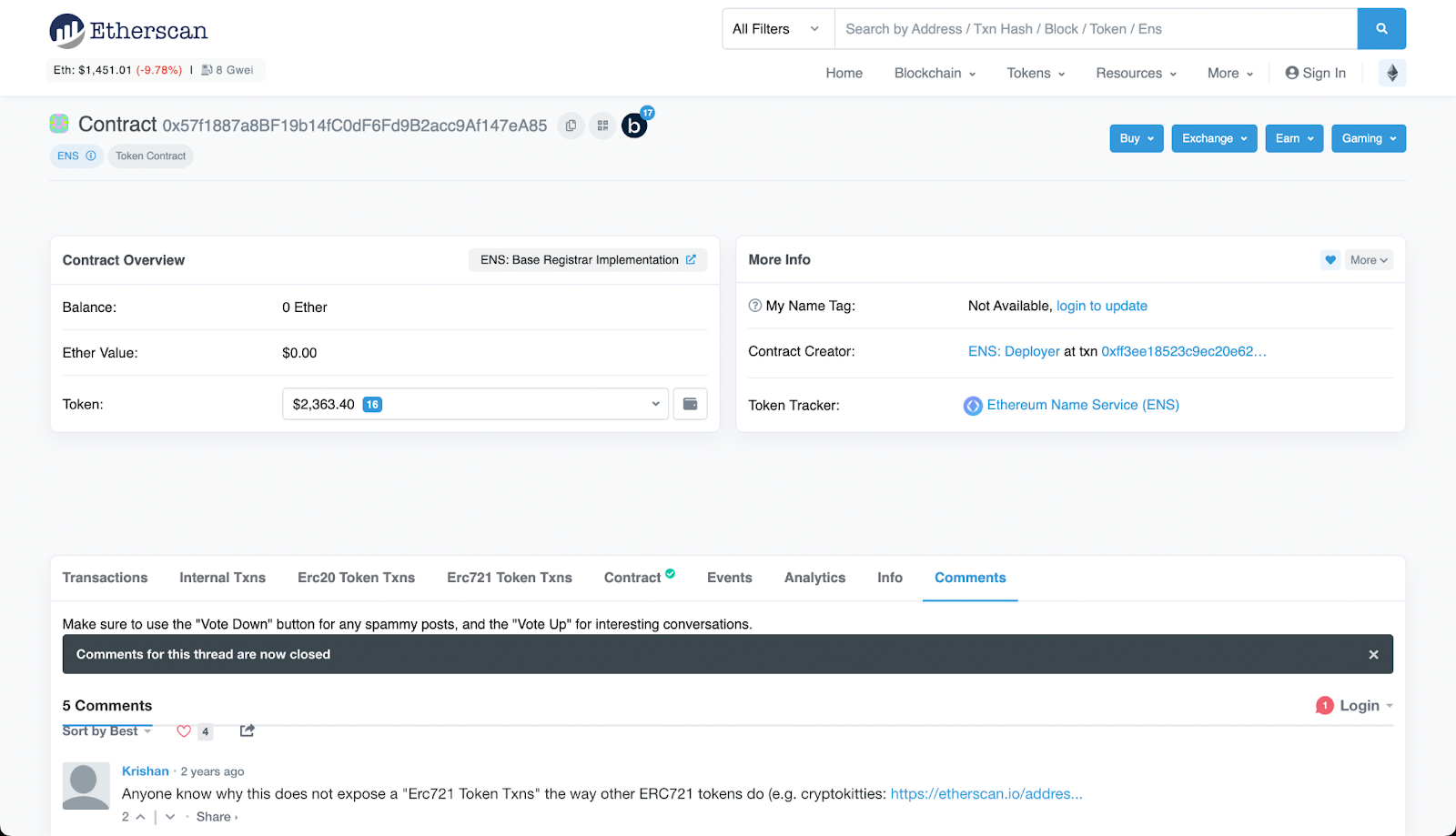Click the gas pump Gwei indicator
Viewport: 1456px width, 836px height.
227,70
